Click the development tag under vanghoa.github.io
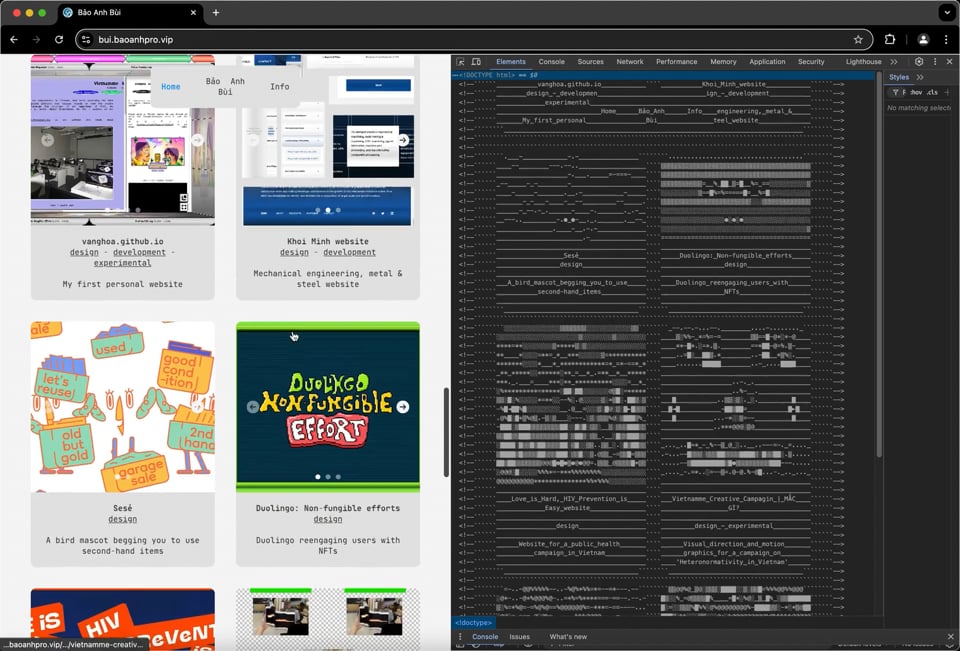The width and height of the screenshot is (960, 651). coord(139,252)
